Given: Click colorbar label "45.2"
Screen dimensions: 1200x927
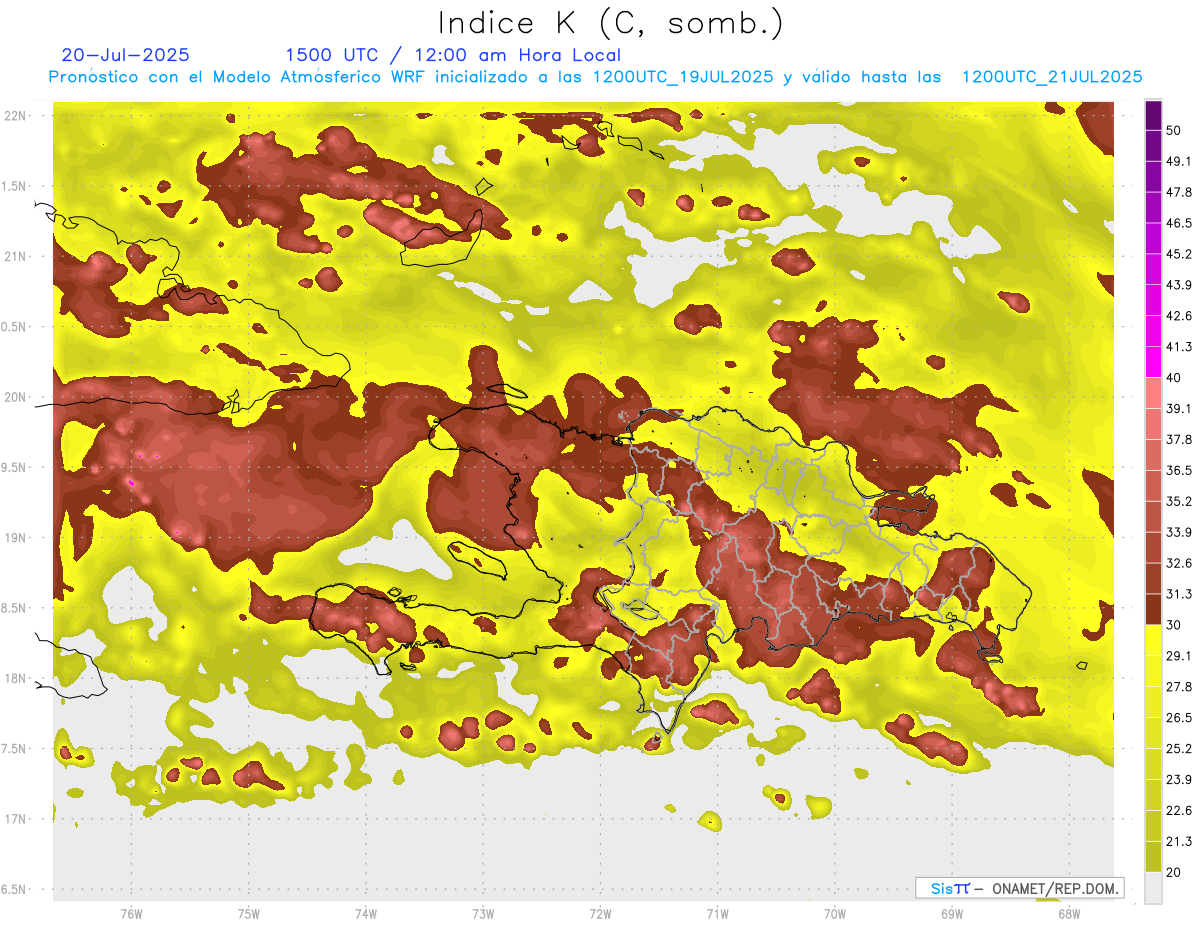Looking at the screenshot, I should tap(1178, 254).
